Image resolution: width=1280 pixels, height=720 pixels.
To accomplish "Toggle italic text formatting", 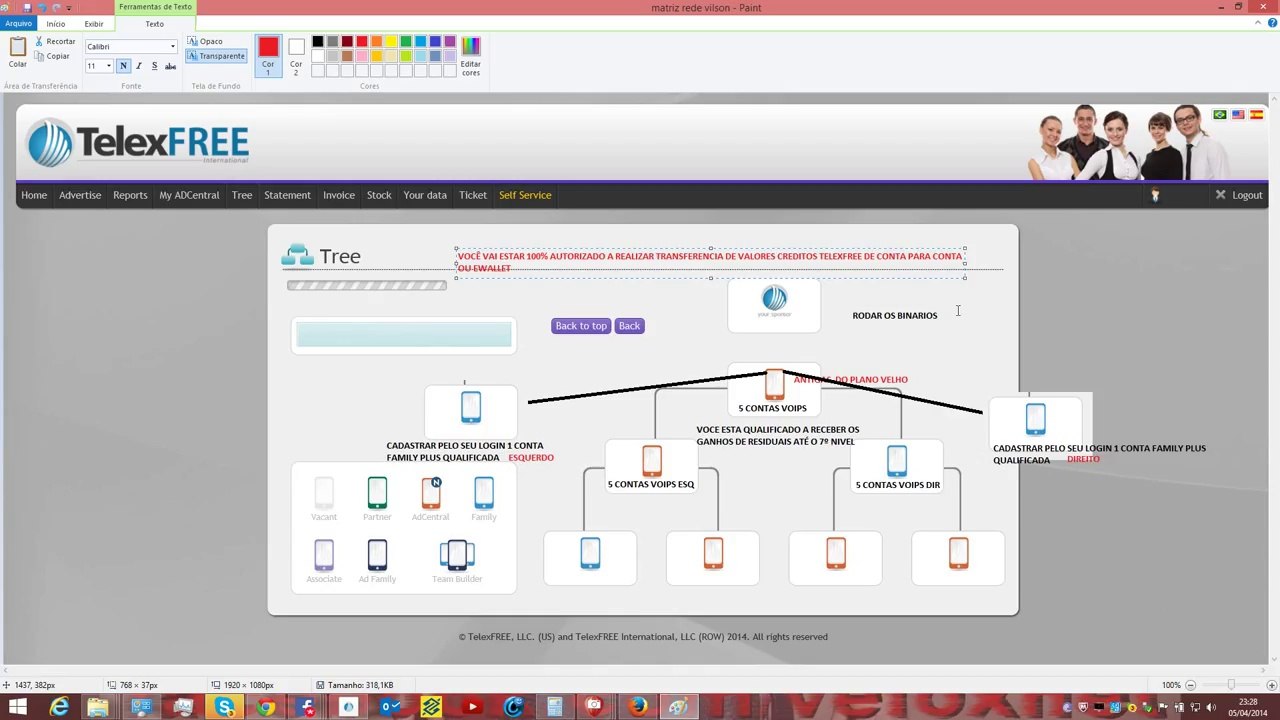I will click(138, 66).
